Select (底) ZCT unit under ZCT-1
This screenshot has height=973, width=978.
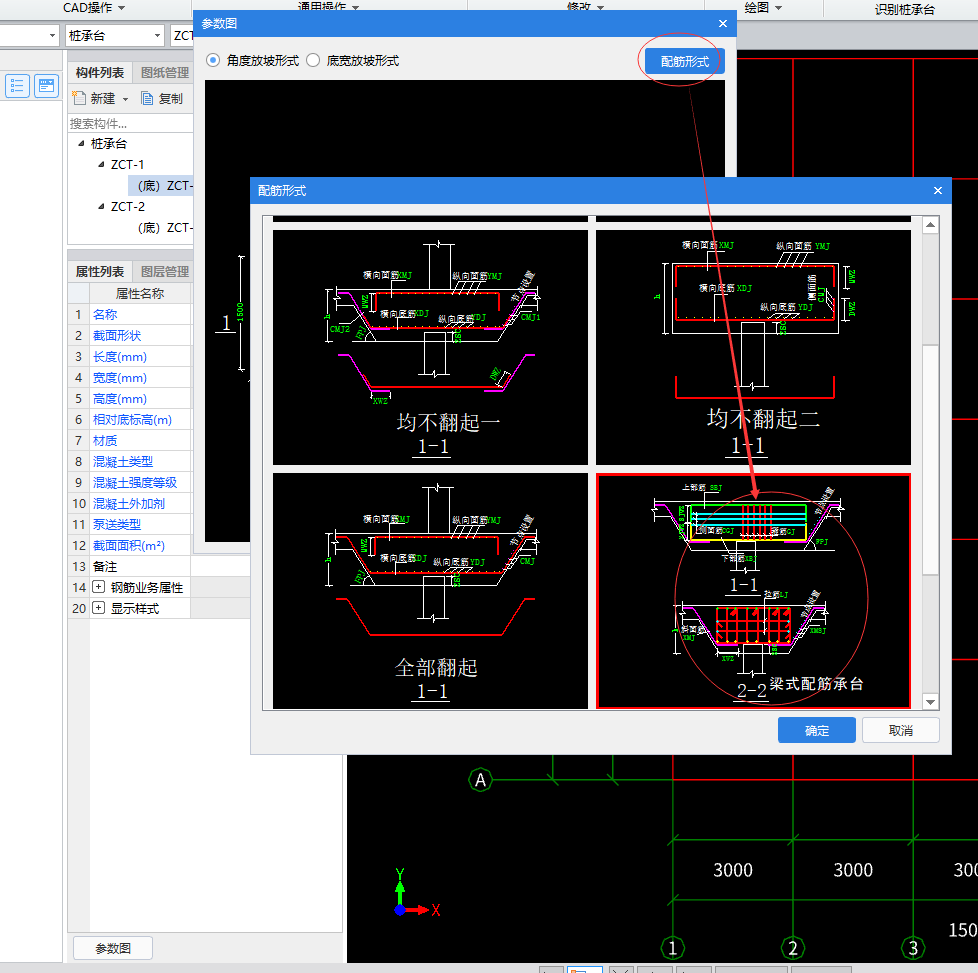pyautogui.click(x=161, y=186)
